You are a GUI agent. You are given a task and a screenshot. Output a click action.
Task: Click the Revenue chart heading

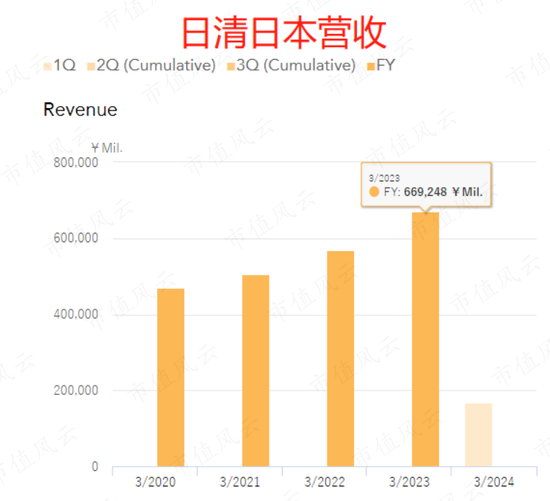80,110
